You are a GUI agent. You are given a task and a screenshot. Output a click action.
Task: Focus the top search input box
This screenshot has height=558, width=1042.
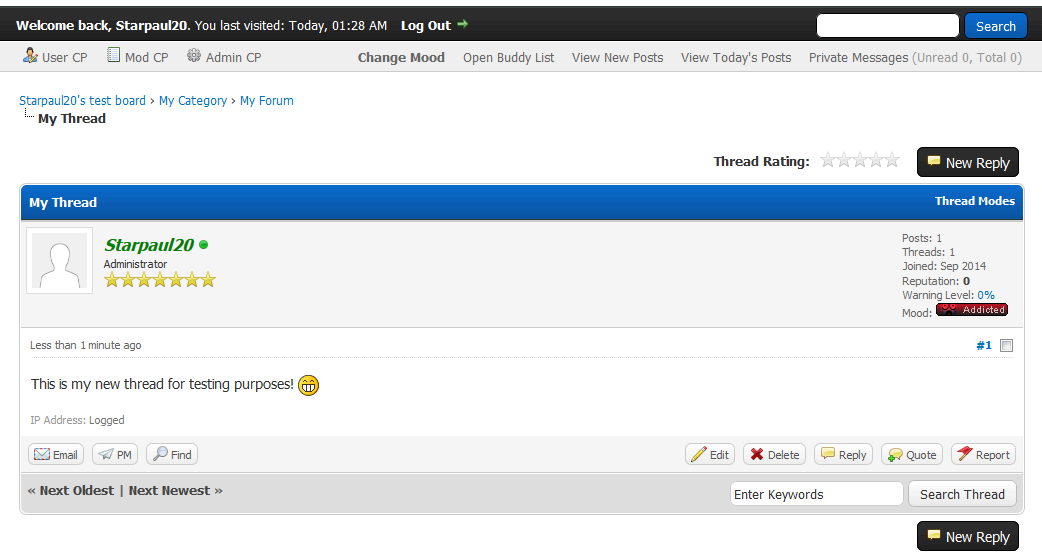coord(887,26)
